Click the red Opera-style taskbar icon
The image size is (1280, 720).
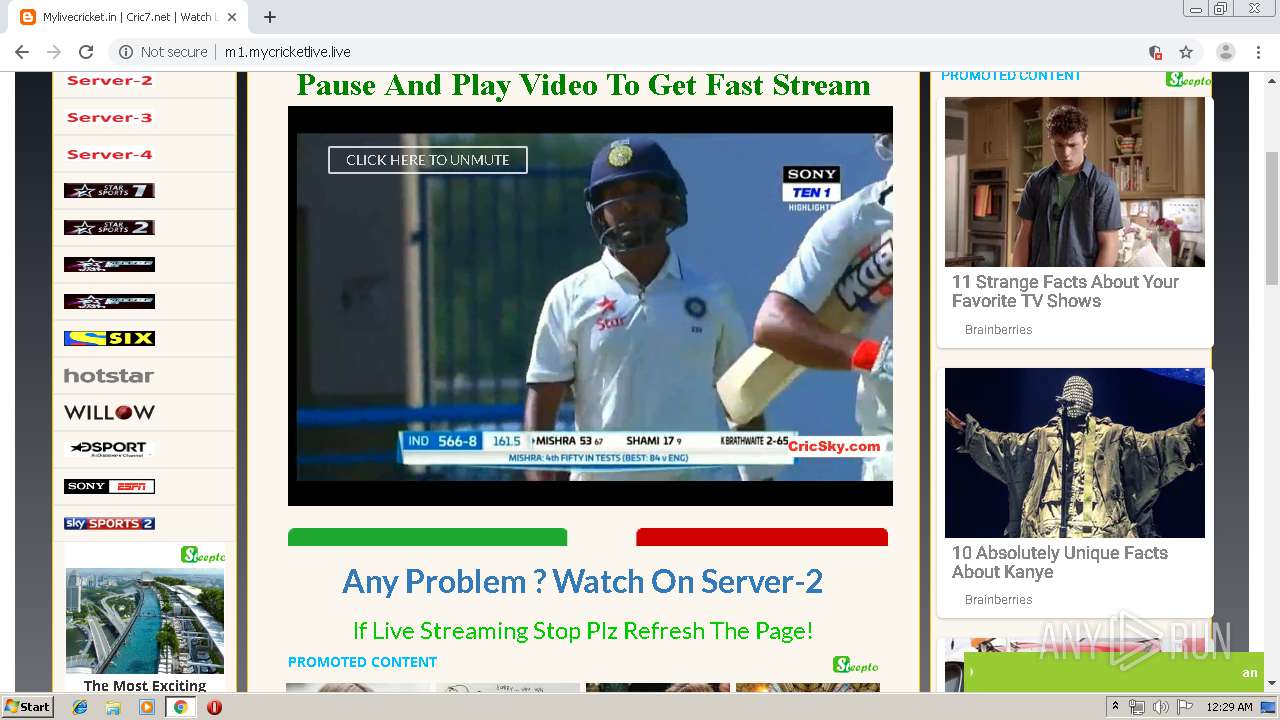pos(214,707)
